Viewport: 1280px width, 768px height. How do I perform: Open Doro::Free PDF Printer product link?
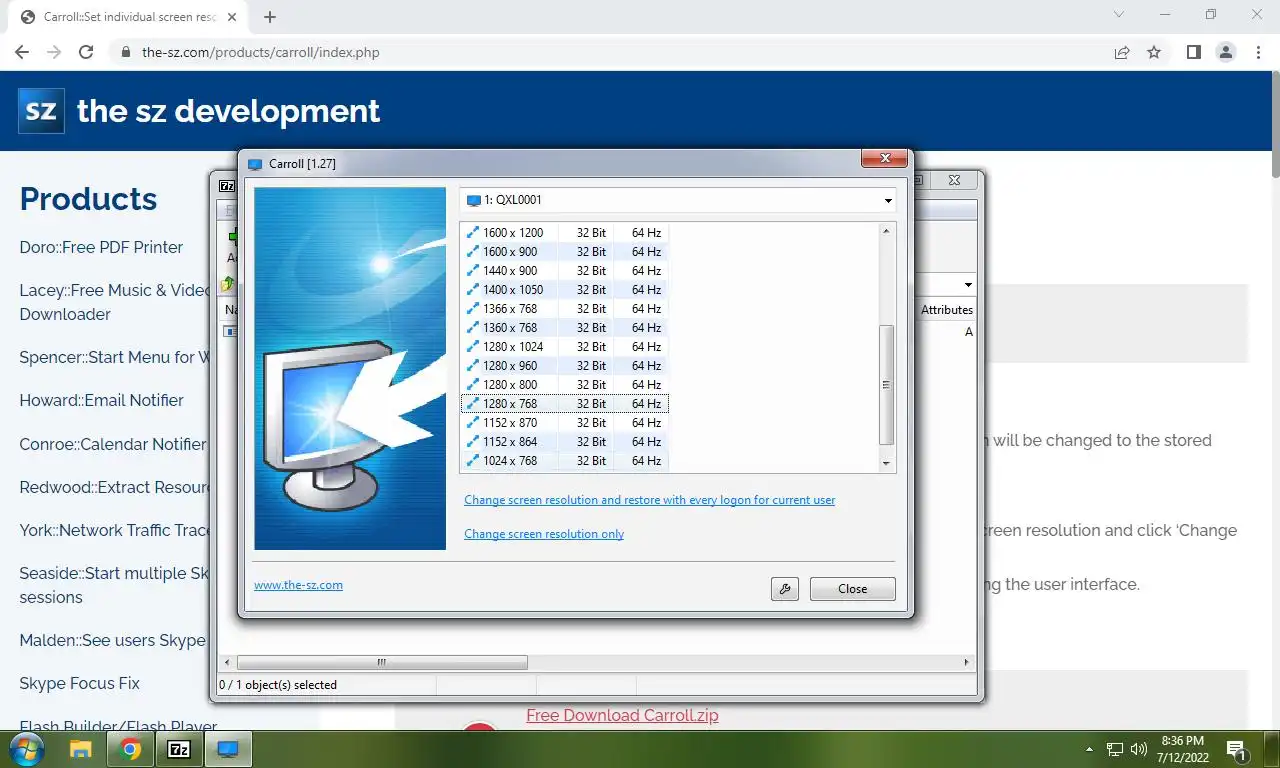pos(101,247)
